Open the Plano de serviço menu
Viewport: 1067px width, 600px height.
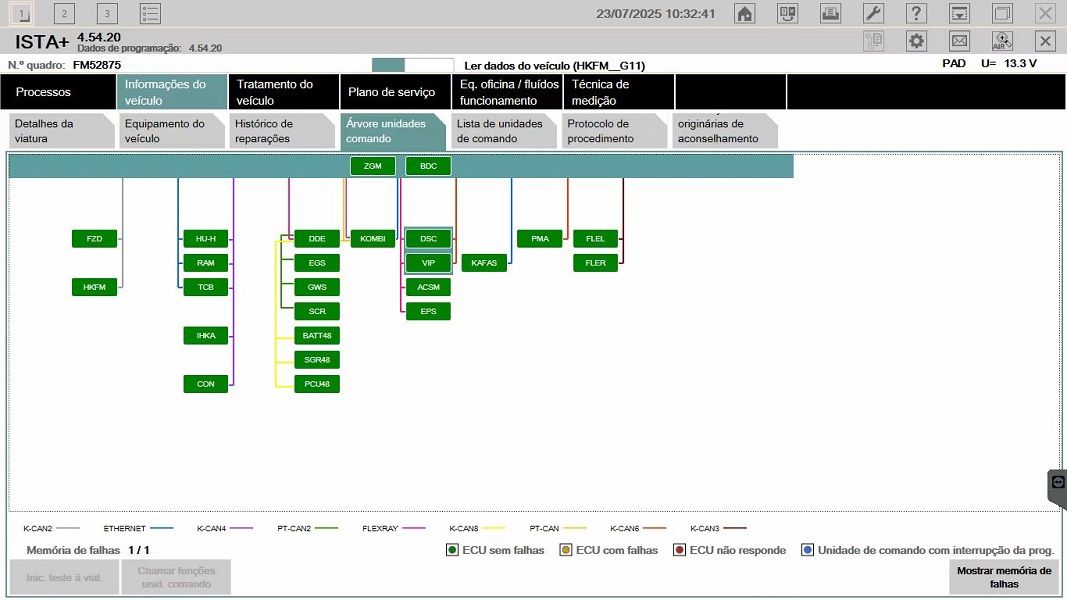click(x=392, y=92)
